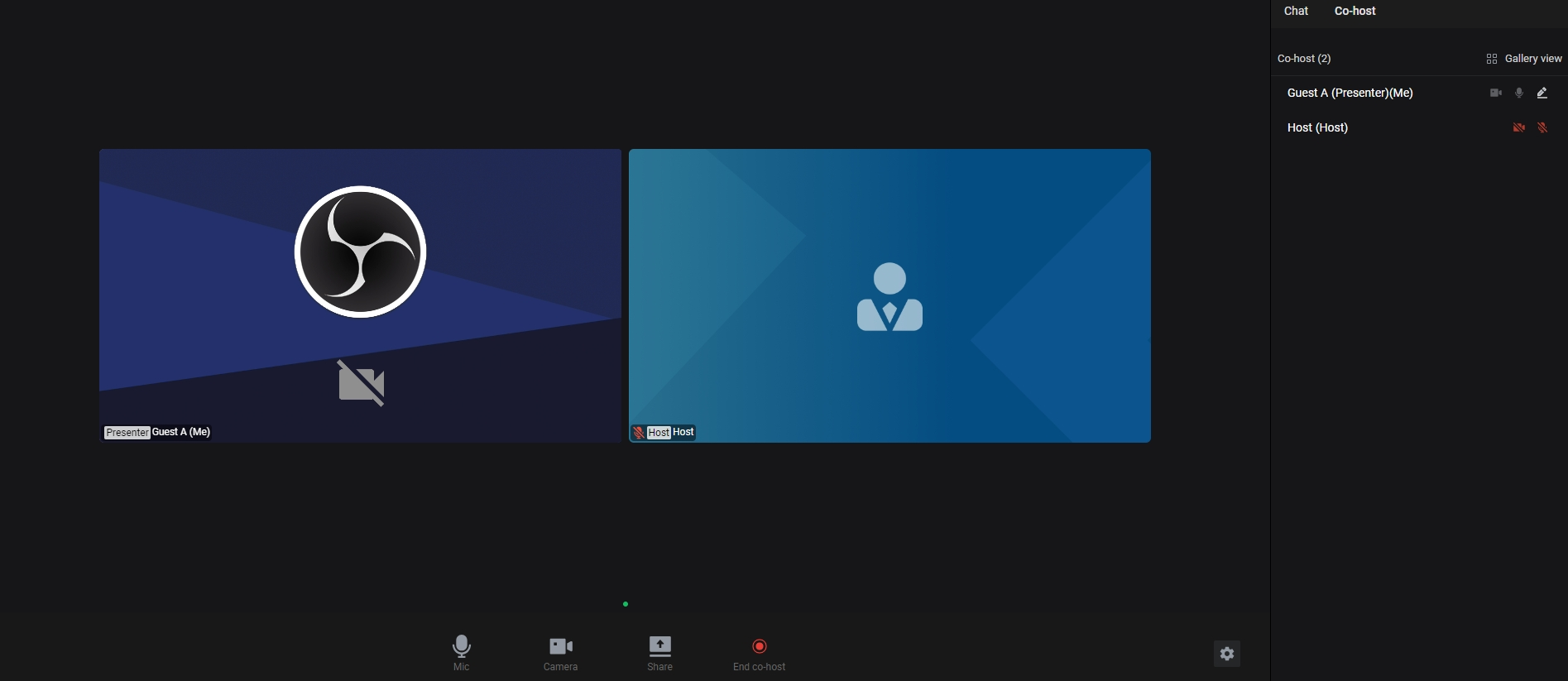Edit name pencil icon for Guest A
The image size is (1568, 681).
1542,93
